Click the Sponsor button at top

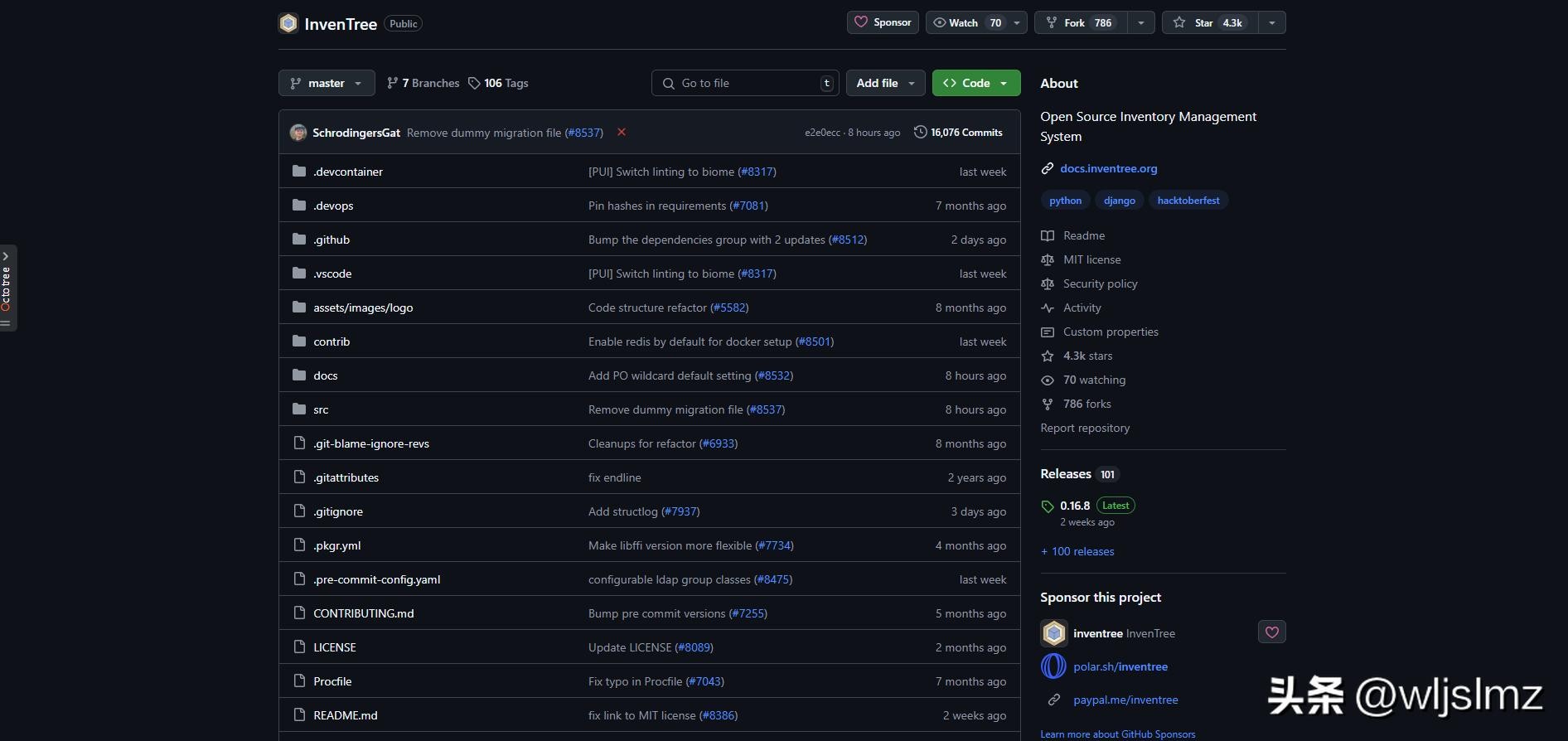click(883, 22)
